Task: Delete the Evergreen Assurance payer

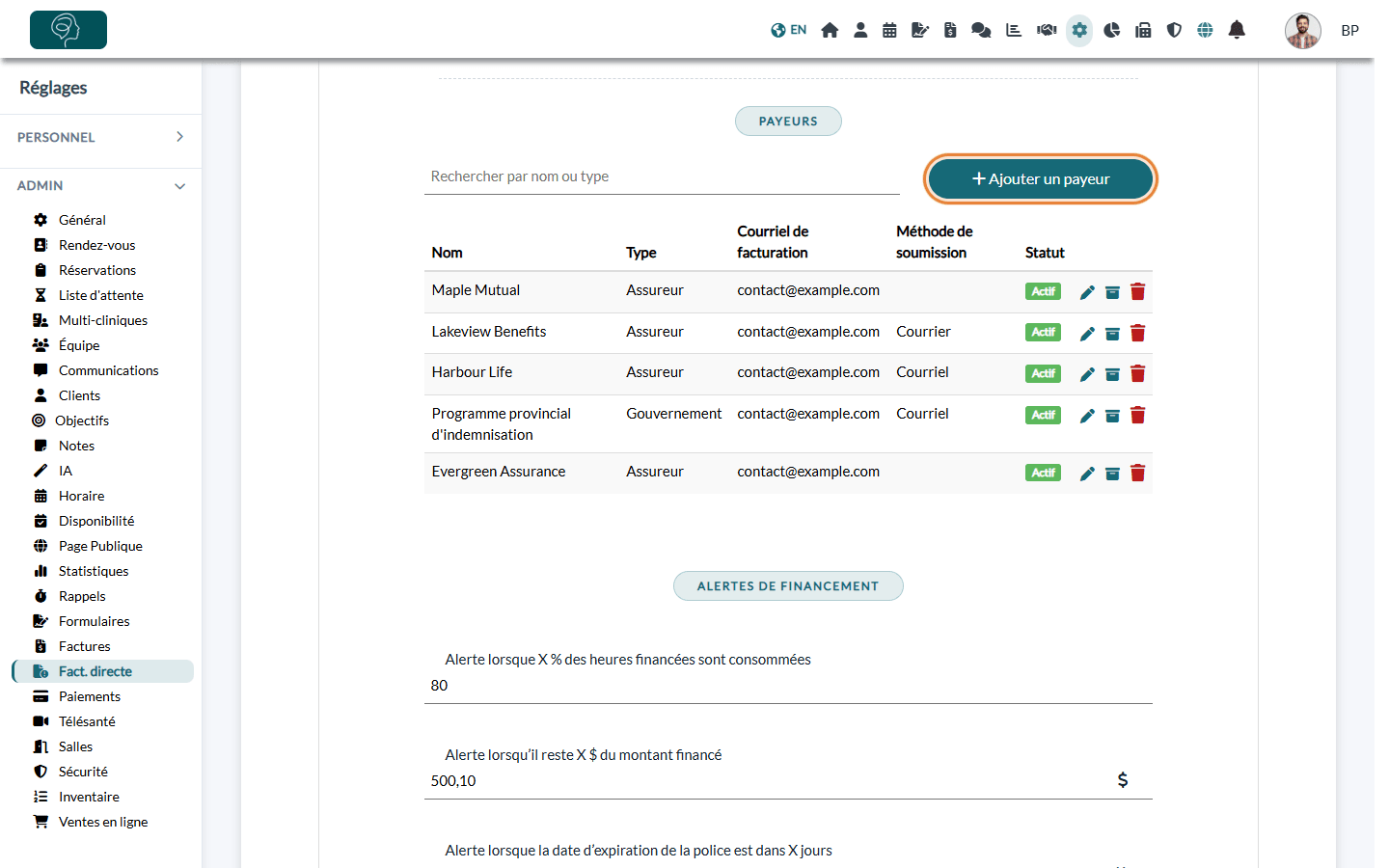Action: pyautogui.click(x=1138, y=474)
